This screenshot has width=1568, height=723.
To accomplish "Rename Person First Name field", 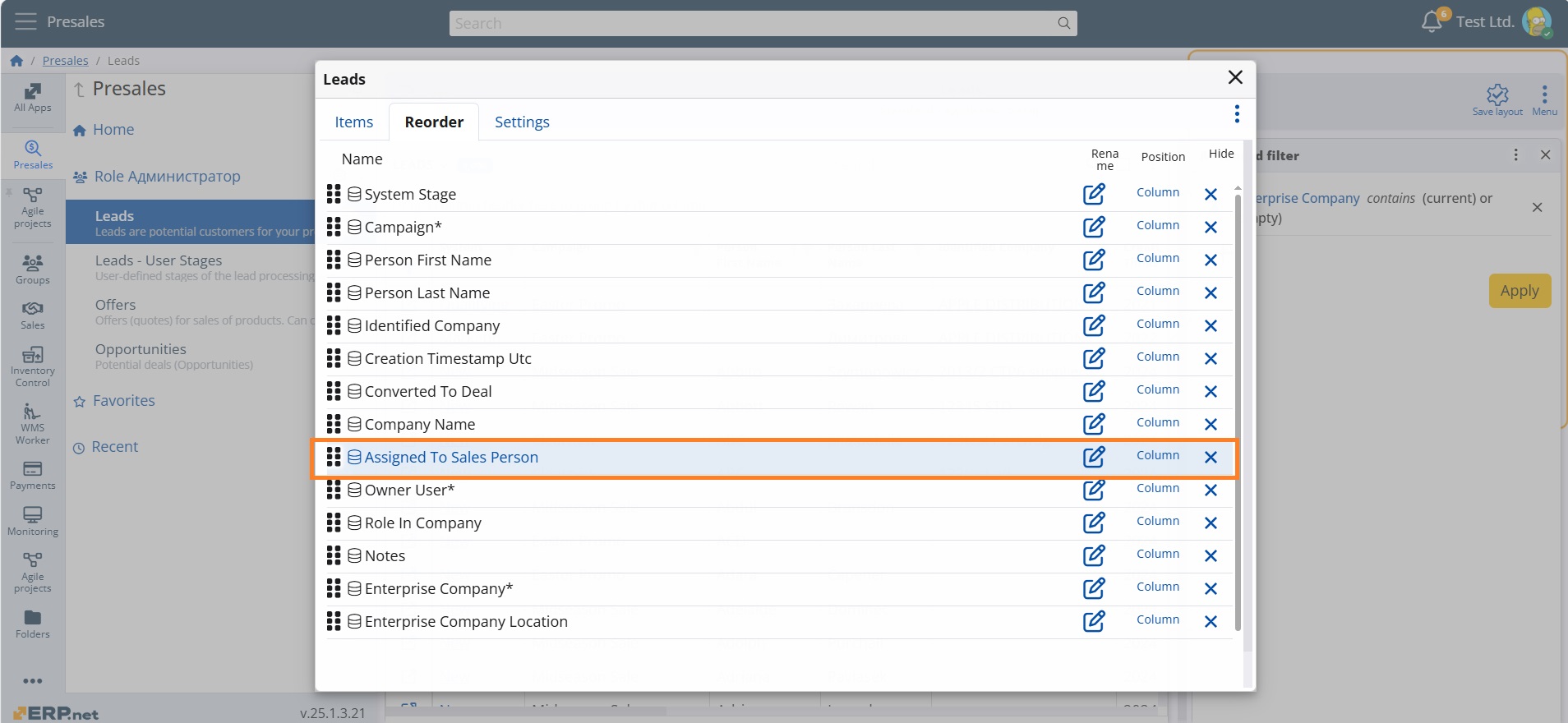I will [x=1094, y=260].
